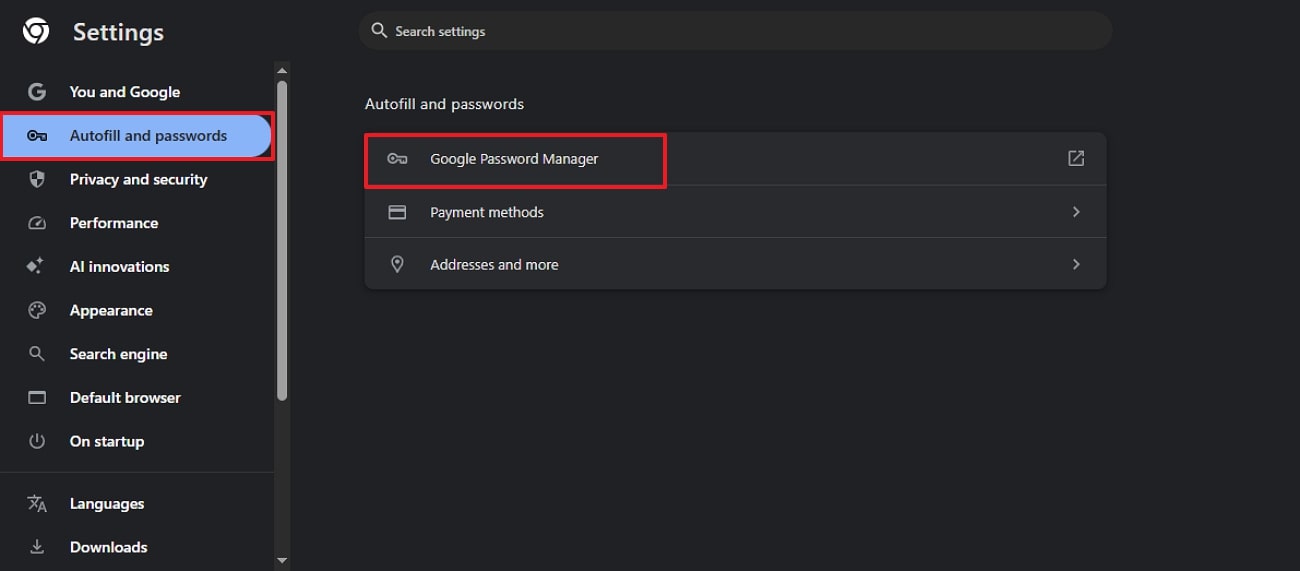Viewport: 1300px width, 571px height.
Task: Click the search magnifier in the settings search bar
Action: (379, 31)
